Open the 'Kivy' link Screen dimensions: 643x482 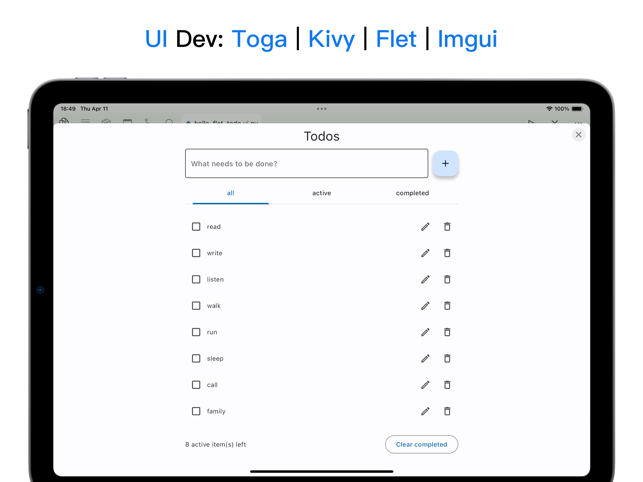point(331,39)
